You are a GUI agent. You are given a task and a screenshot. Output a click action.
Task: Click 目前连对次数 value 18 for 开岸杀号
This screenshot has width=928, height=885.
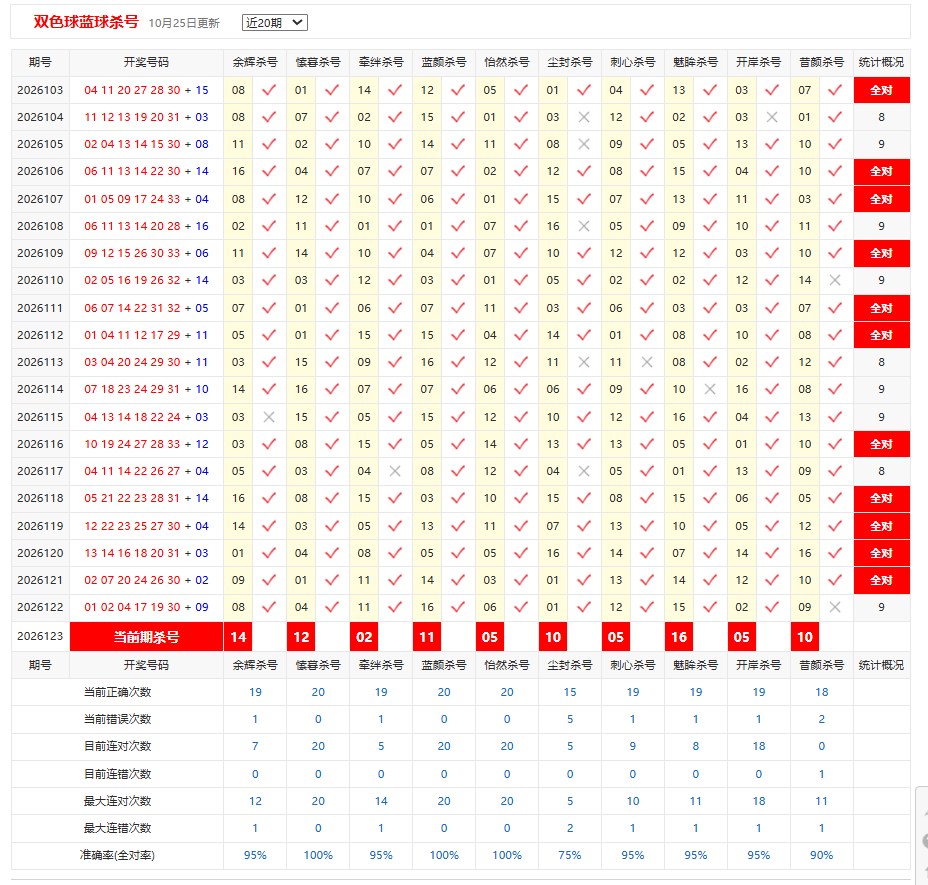tap(759, 746)
